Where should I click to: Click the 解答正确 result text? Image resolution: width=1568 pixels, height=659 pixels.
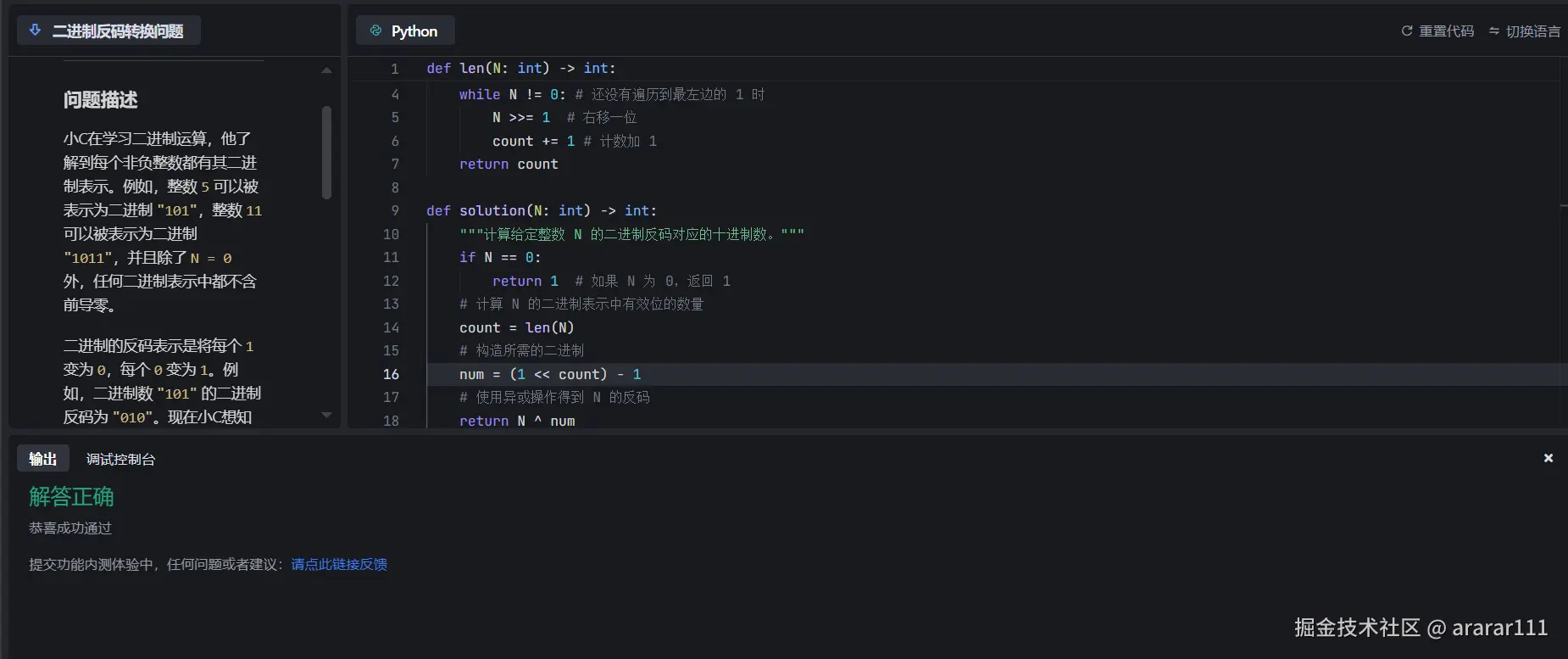[71, 496]
